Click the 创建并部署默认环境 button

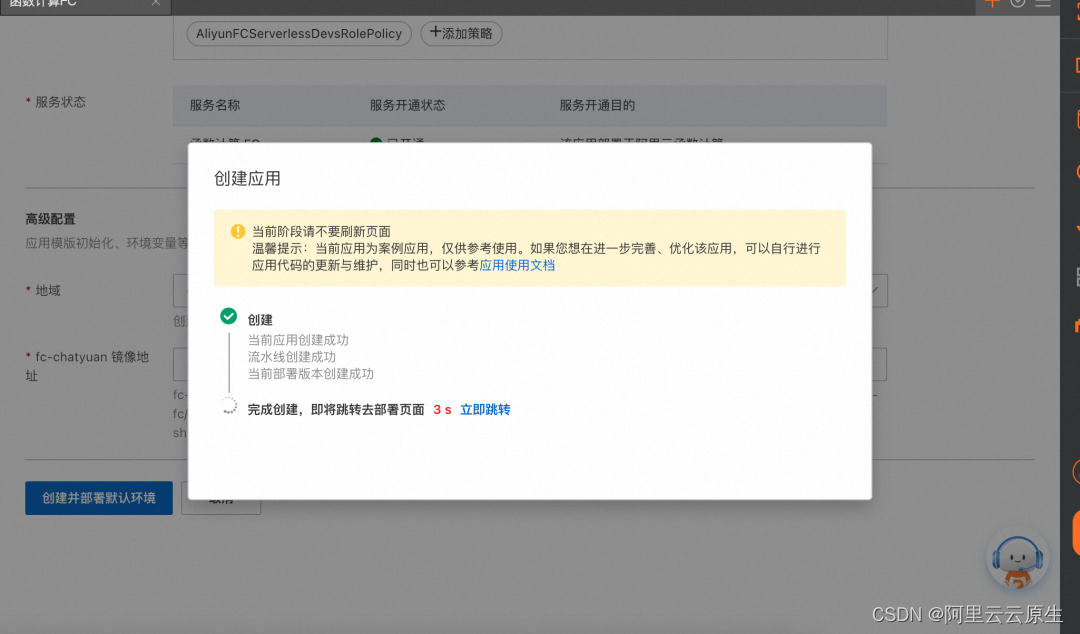point(98,498)
